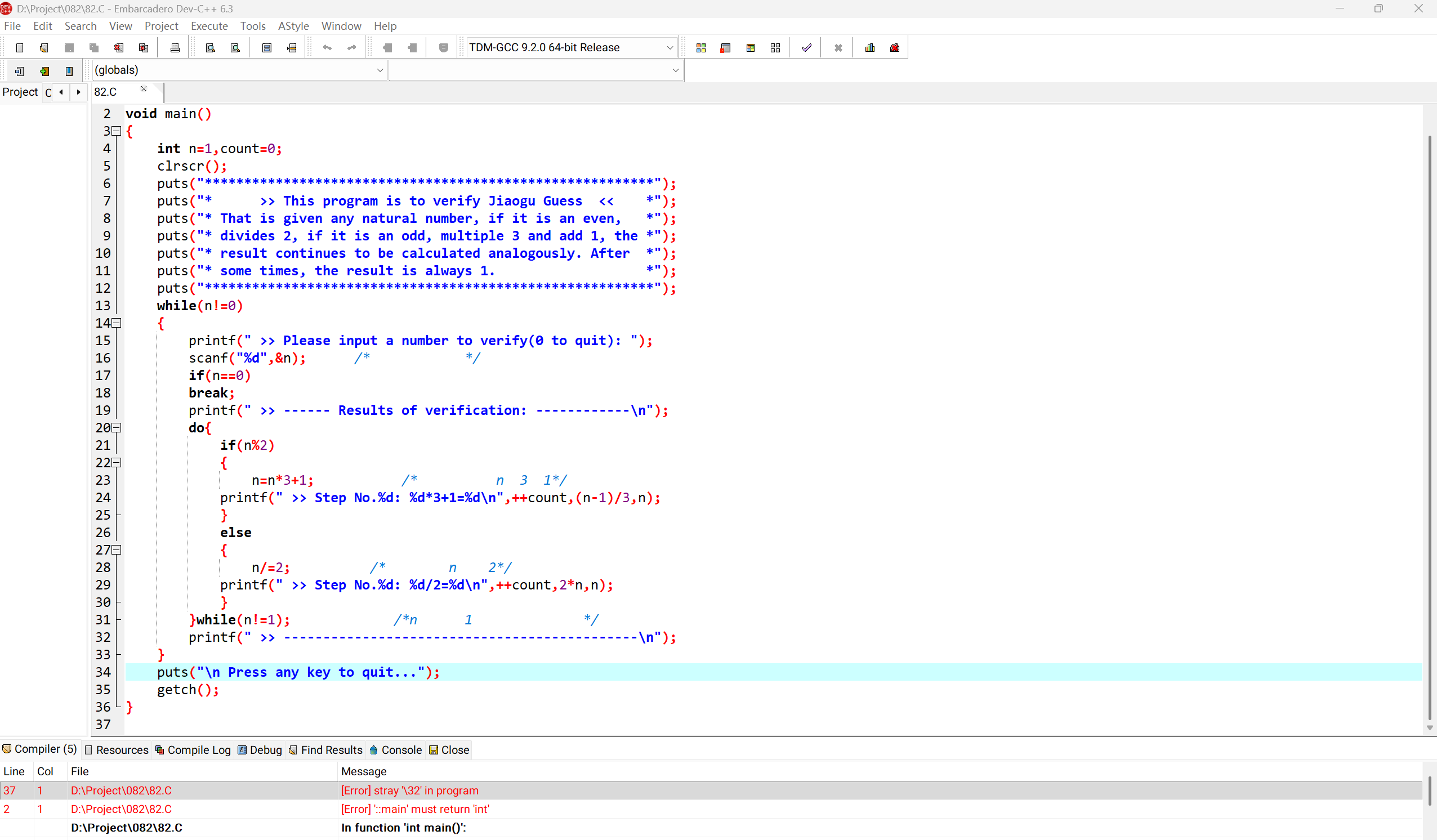The height and width of the screenshot is (840, 1437).
Task: Close the 82.C editor tab
Action: coord(144,89)
